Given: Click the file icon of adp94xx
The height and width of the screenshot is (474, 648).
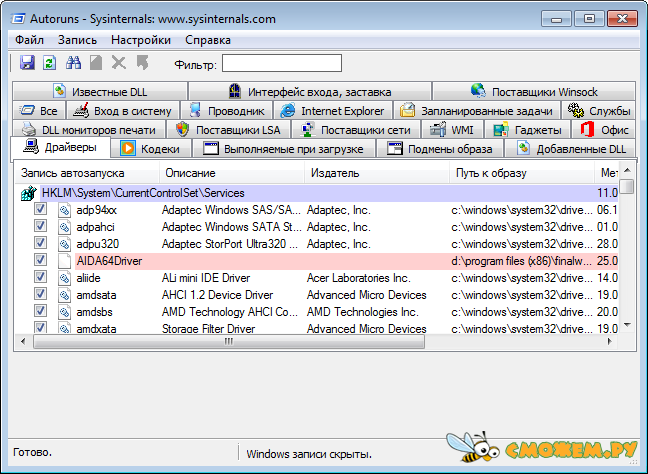Looking at the screenshot, I should [x=64, y=210].
